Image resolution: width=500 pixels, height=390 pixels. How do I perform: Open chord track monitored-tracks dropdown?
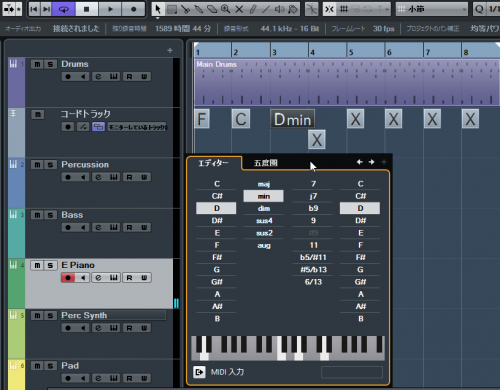click(x=137, y=127)
